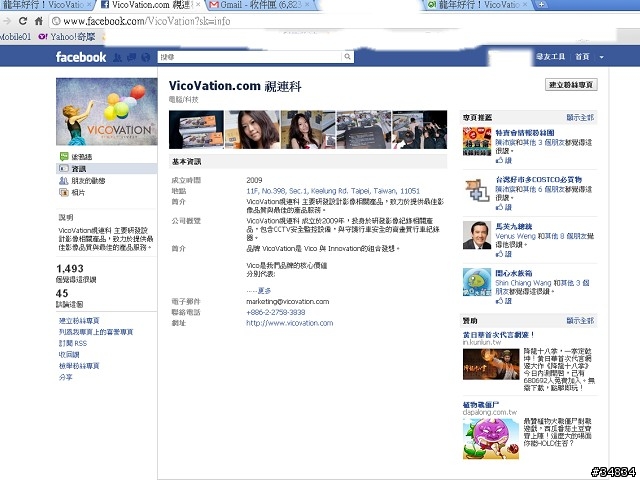Click the 1,493 likes count
The height and width of the screenshot is (480, 640).
tap(70, 269)
